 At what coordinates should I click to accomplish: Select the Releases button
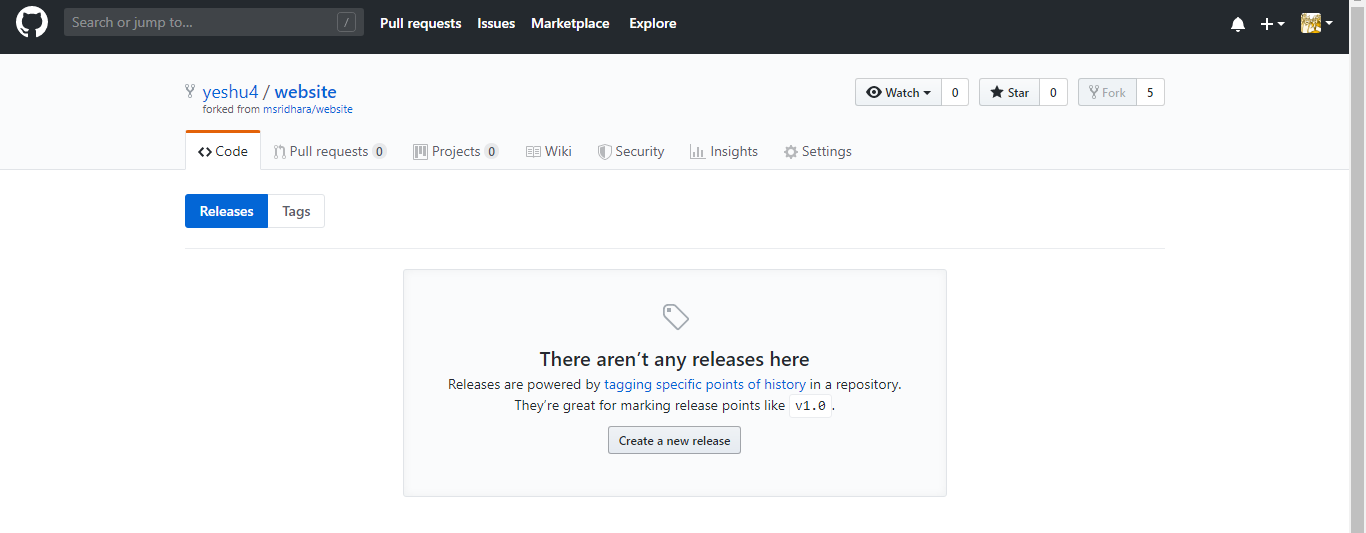pyautogui.click(x=226, y=211)
